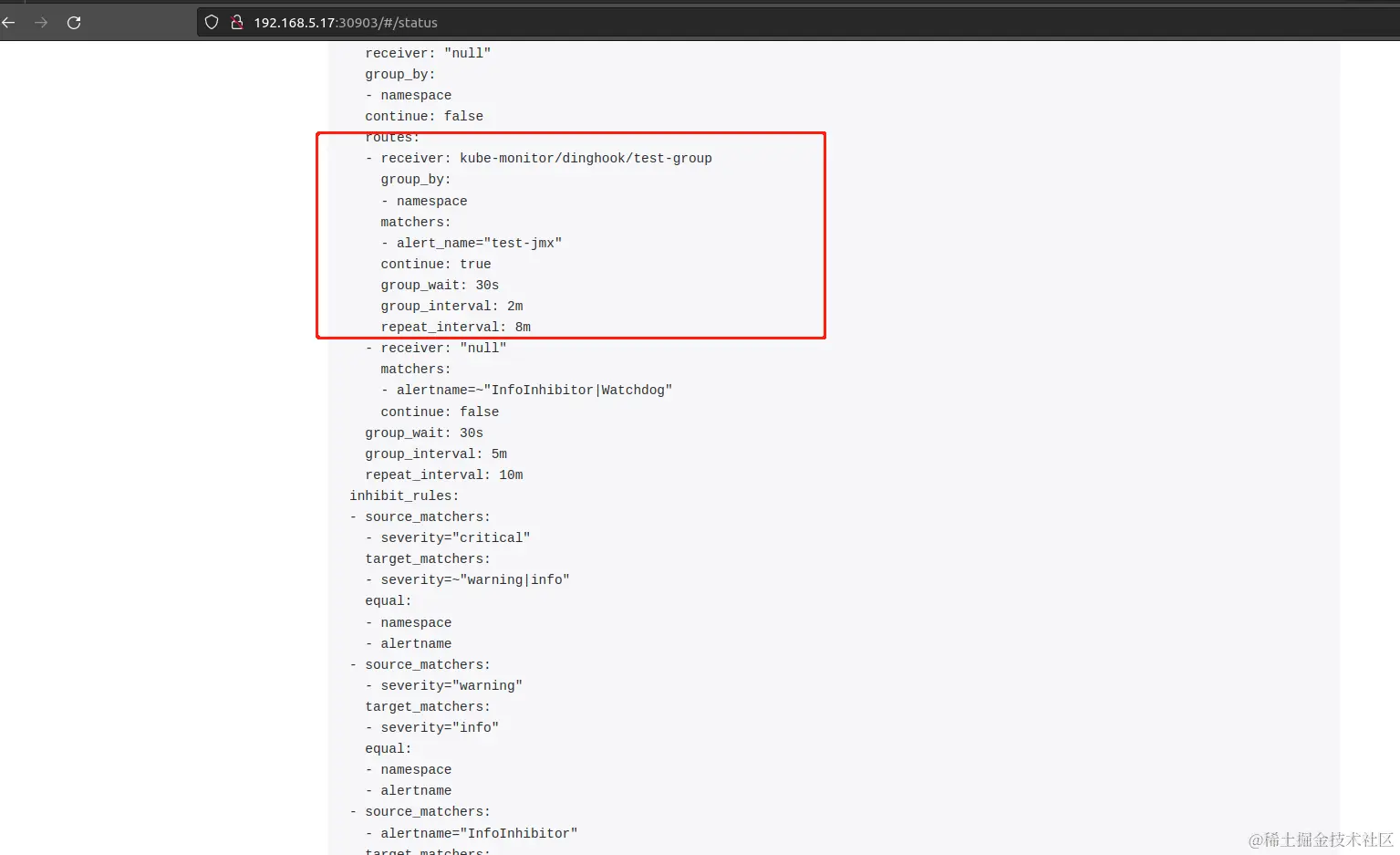Click the "continue: true" line

(436, 265)
